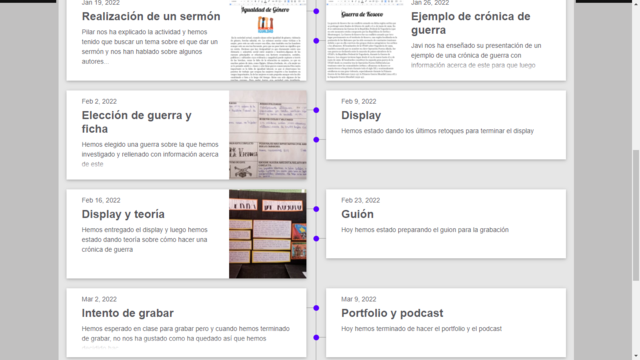This screenshot has height=360, width=640.
Task: Select the Jan 19, 2022 timeline dot
Action: coord(316,11)
